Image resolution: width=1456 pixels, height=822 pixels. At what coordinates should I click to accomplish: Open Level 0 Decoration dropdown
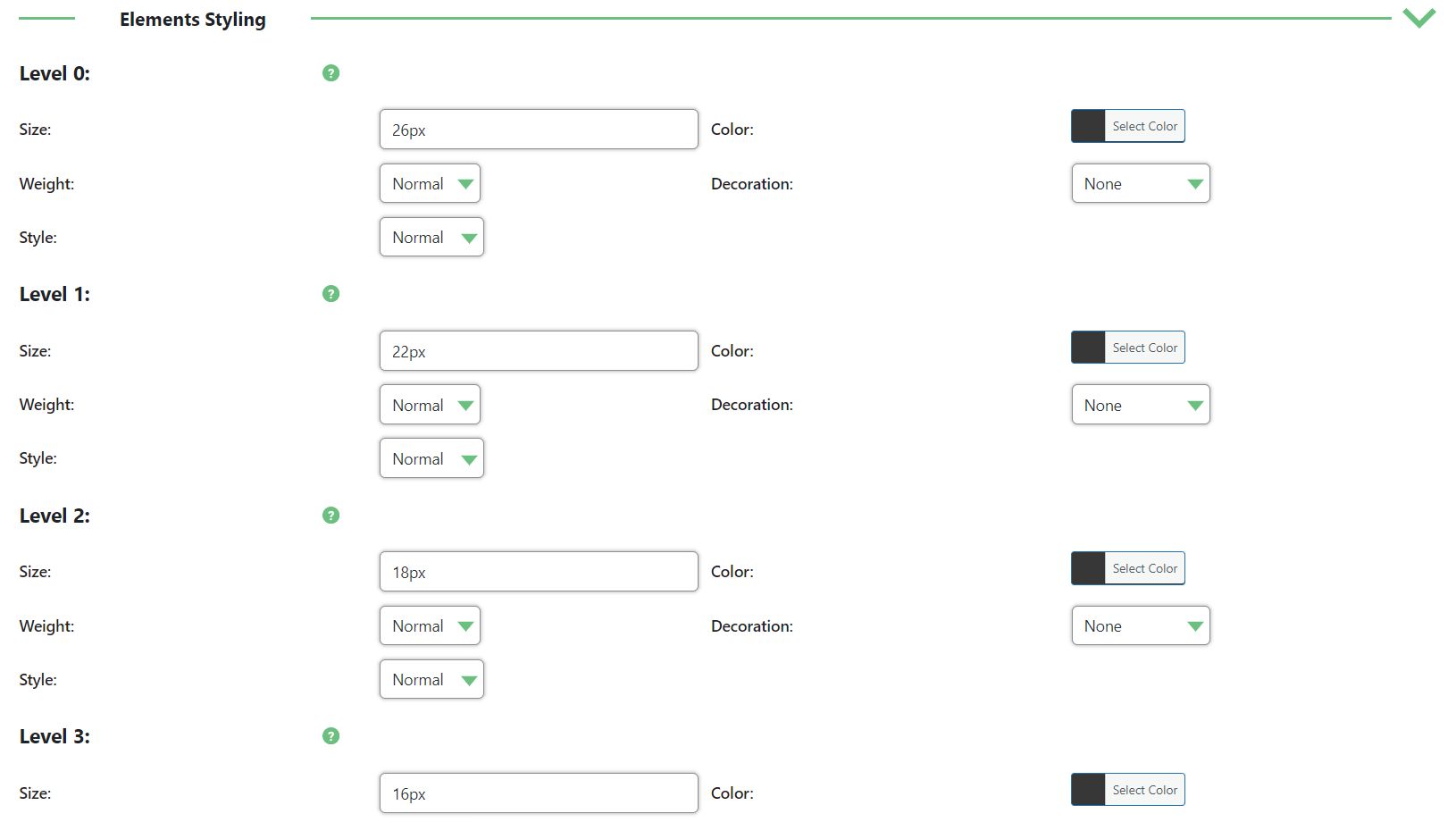[x=1141, y=183]
